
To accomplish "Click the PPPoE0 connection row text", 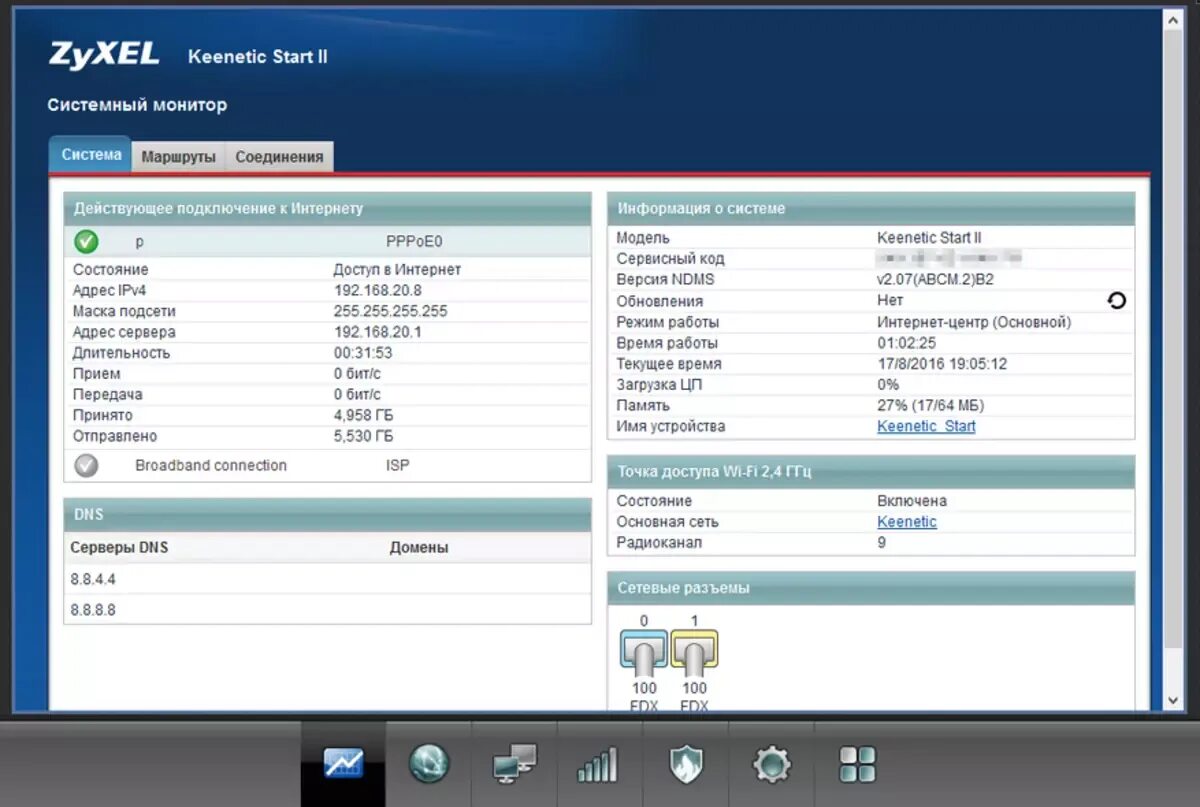I will 414,241.
